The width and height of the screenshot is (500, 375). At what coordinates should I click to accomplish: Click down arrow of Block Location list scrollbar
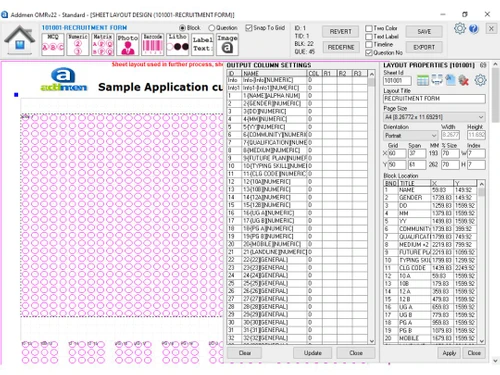(x=481, y=341)
